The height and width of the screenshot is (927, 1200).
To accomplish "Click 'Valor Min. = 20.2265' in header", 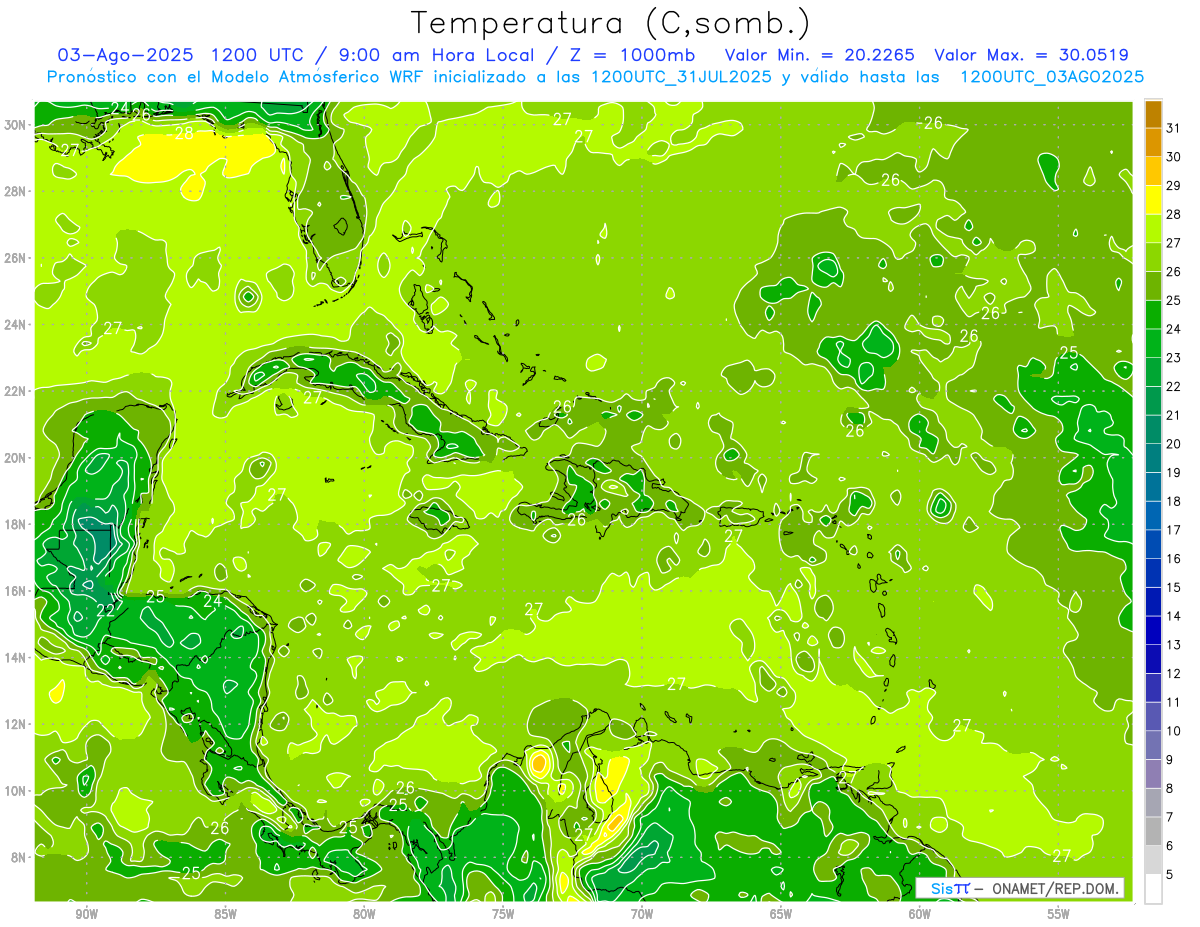I will tap(819, 55).
